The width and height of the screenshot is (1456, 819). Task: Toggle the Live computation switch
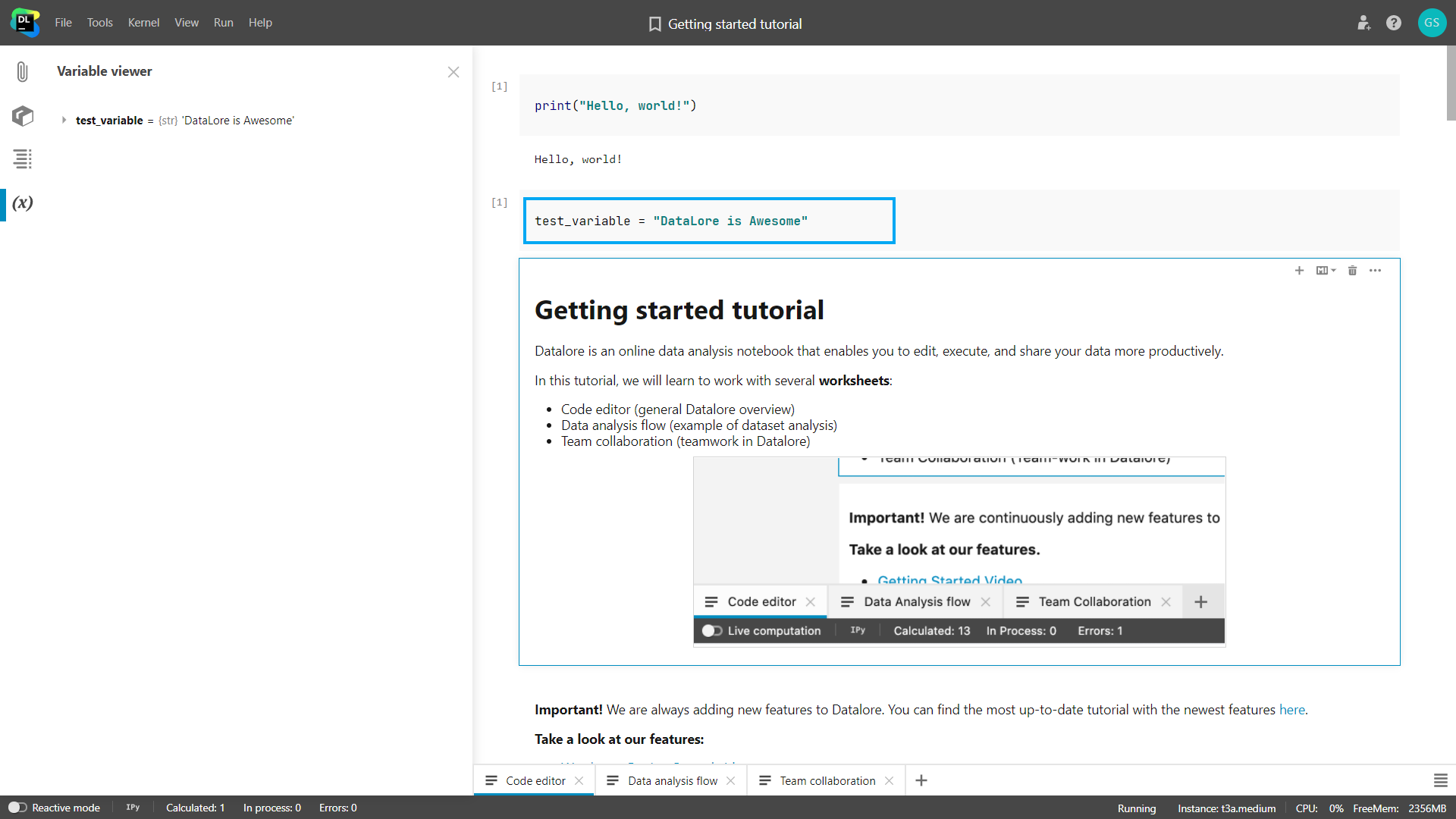712,631
